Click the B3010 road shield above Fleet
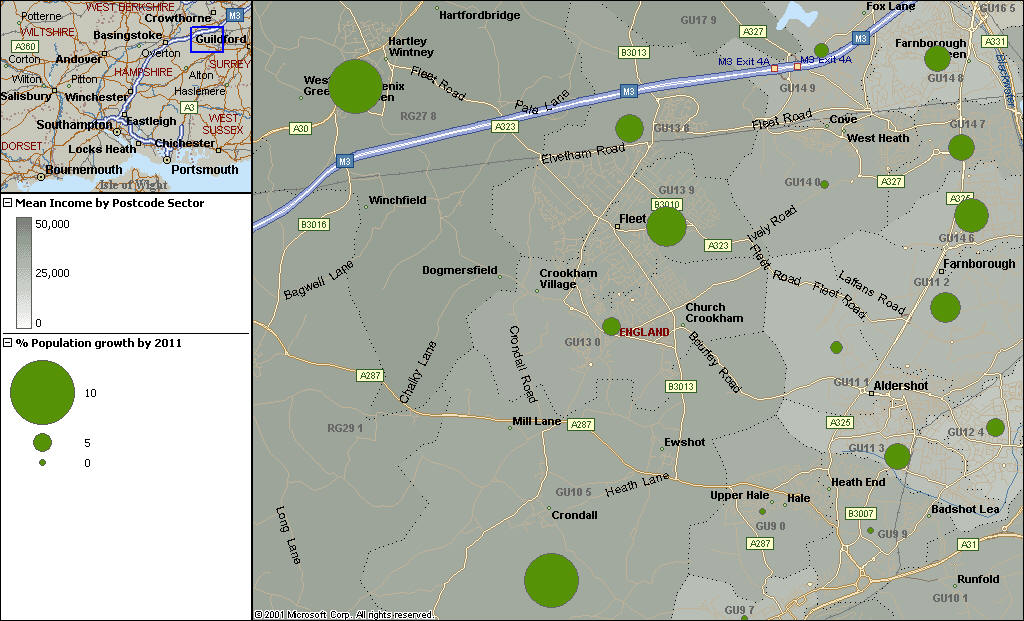This screenshot has height=621, width=1024. pos(668,204)
